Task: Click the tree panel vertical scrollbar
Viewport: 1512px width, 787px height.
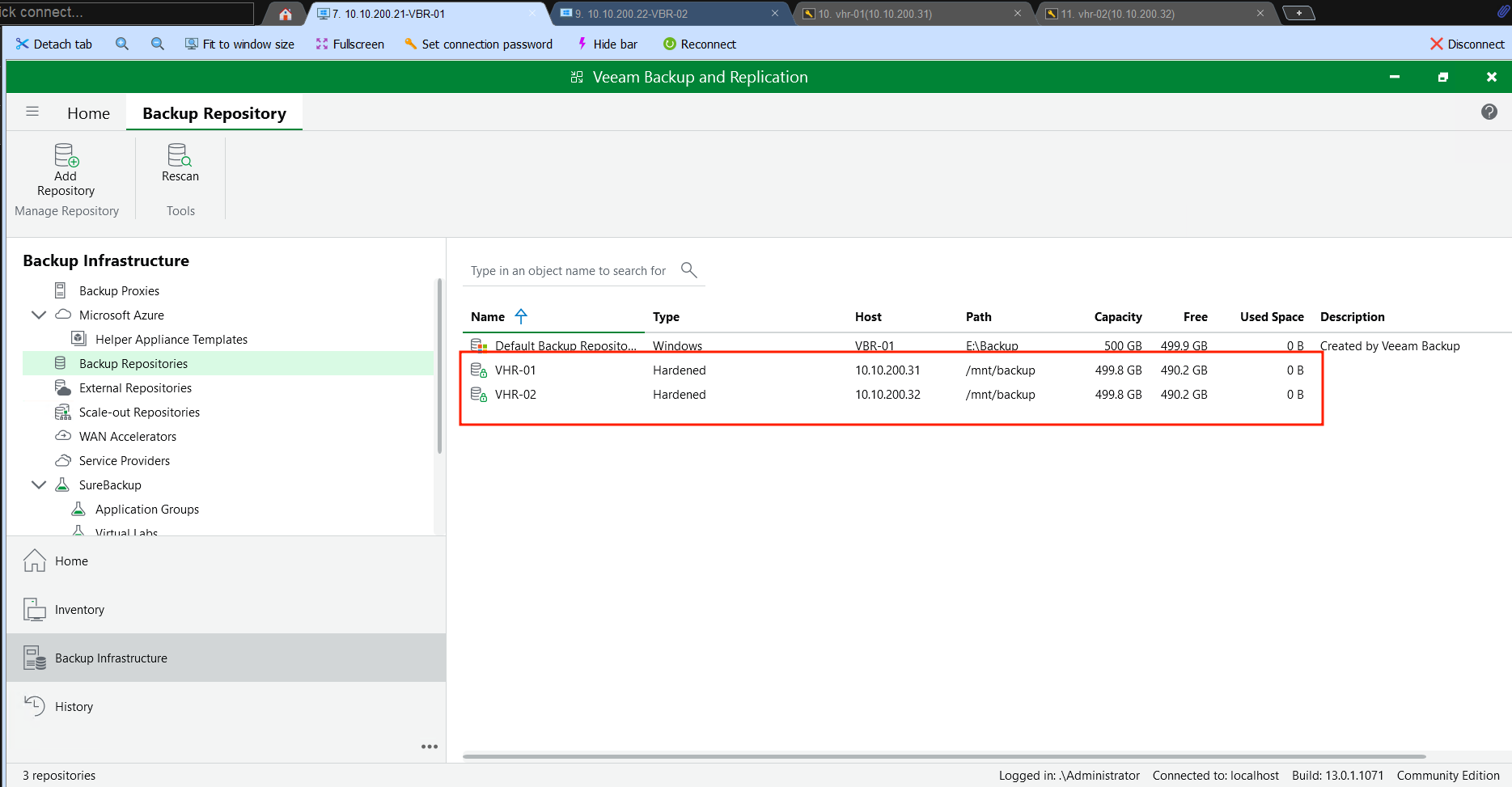Action: pyautogui.click(x=439, y=366)
